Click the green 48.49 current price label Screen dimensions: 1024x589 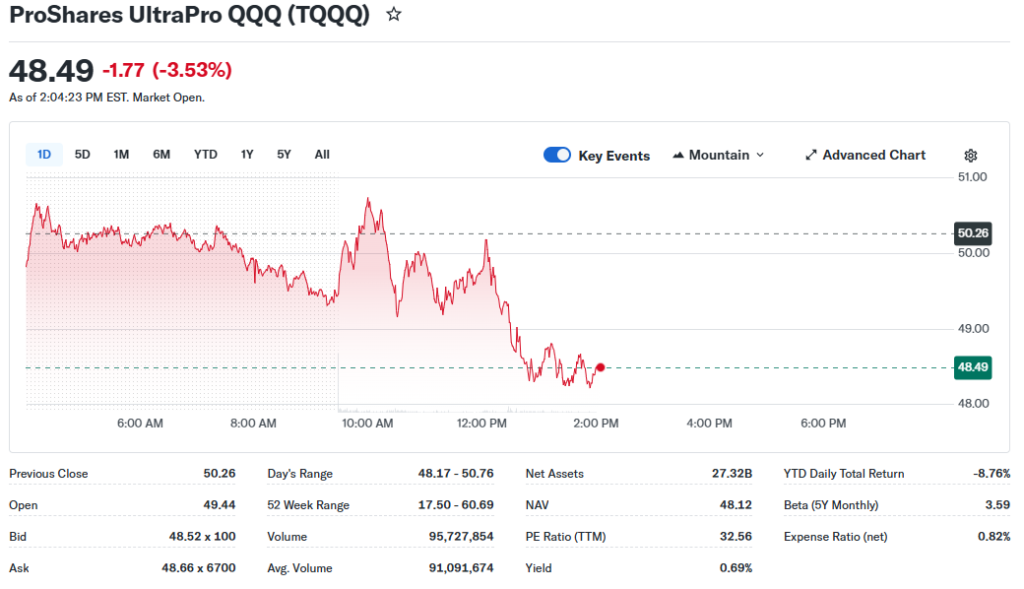972,367
